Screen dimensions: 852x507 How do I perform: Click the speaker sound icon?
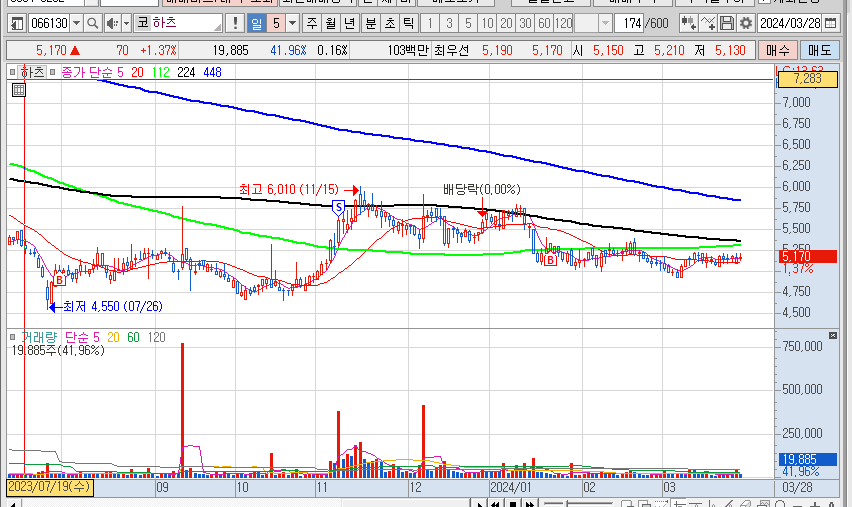pyautogui.click(x=112, y=23)
